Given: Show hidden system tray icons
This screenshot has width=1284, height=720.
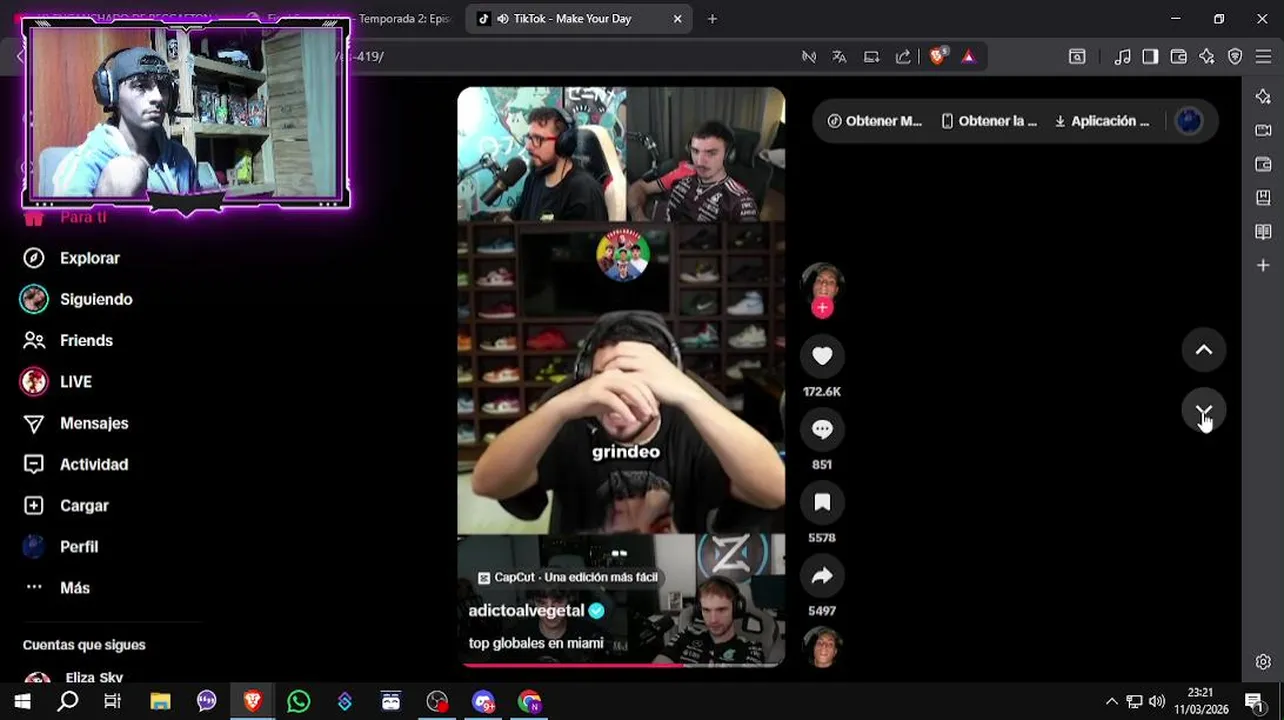Looking at the screenshot, I should tap(1111, 701).
